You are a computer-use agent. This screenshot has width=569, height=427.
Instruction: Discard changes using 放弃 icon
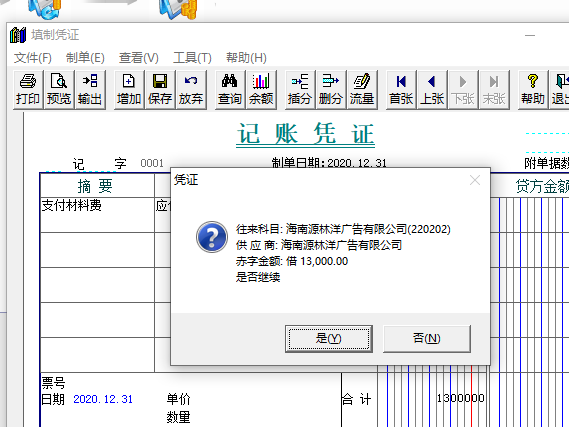pos(191,90)
